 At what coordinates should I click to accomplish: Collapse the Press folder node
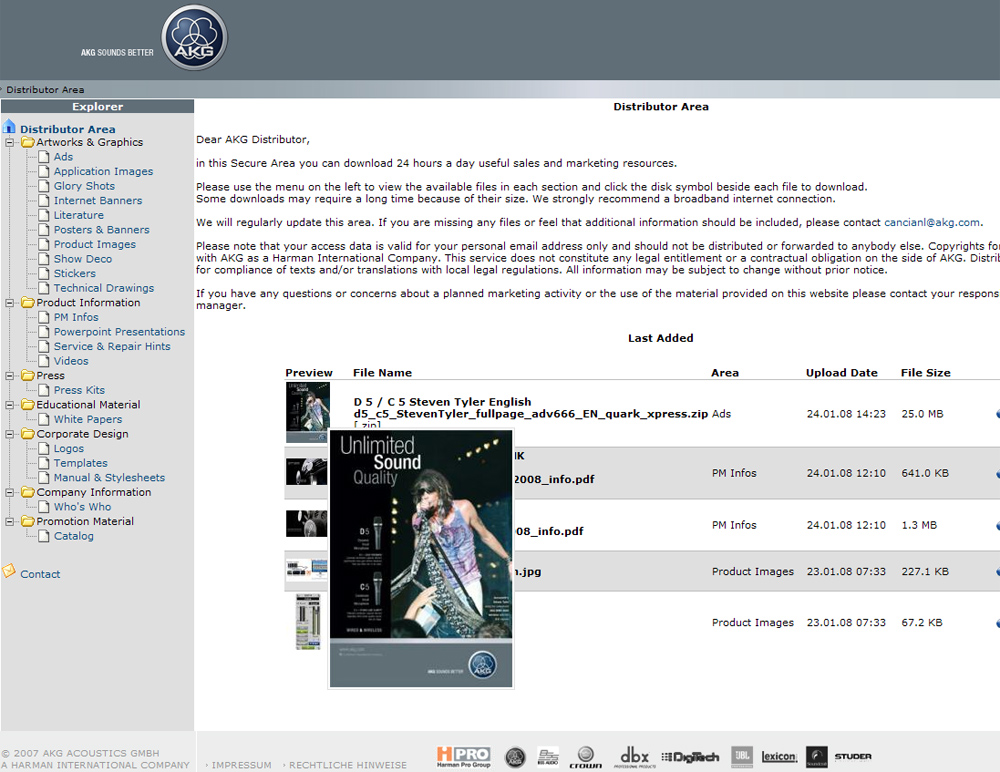tap(10, 377)
